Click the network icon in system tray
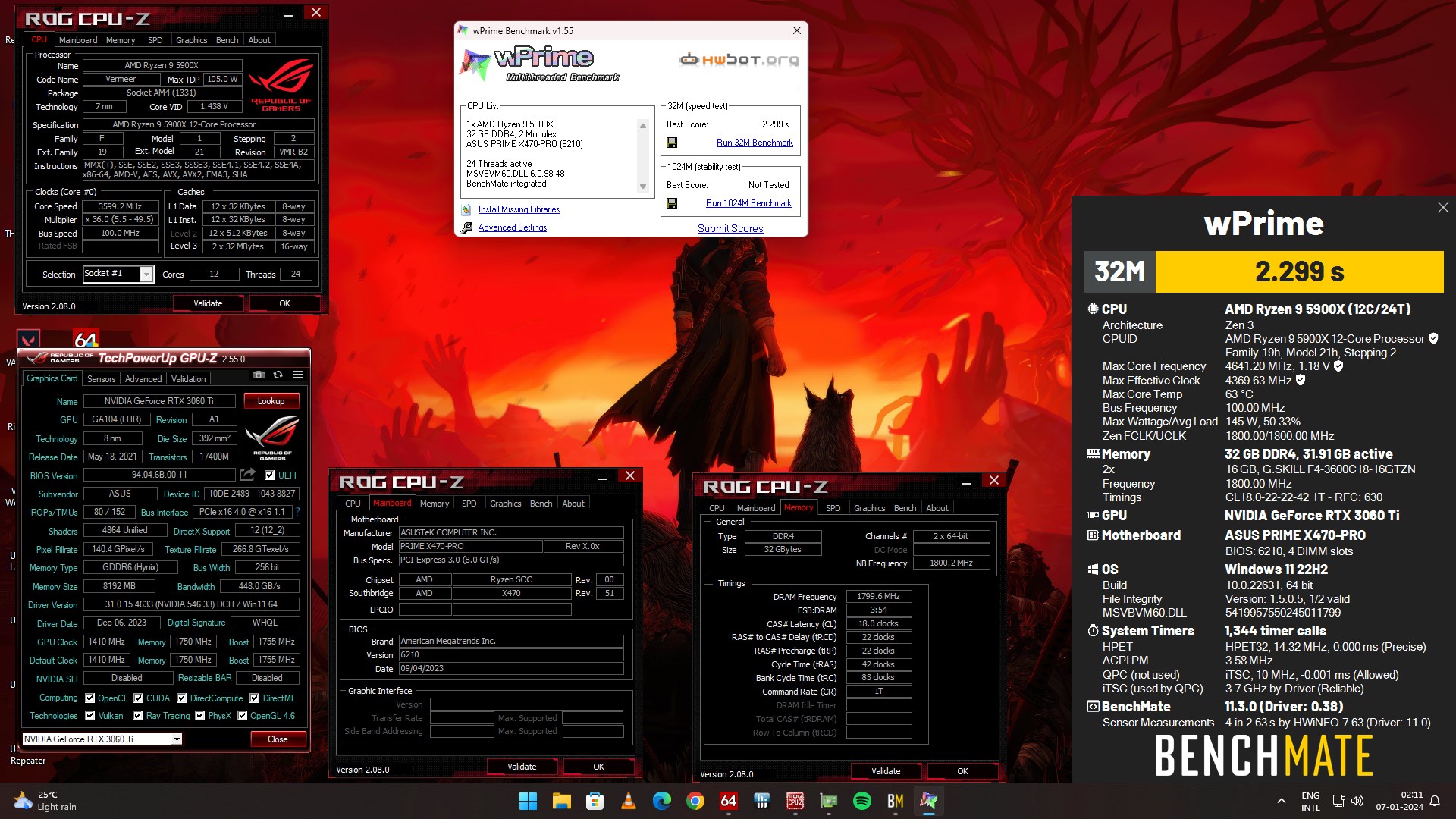The image size is (1456, 819). pos(1338,801)
